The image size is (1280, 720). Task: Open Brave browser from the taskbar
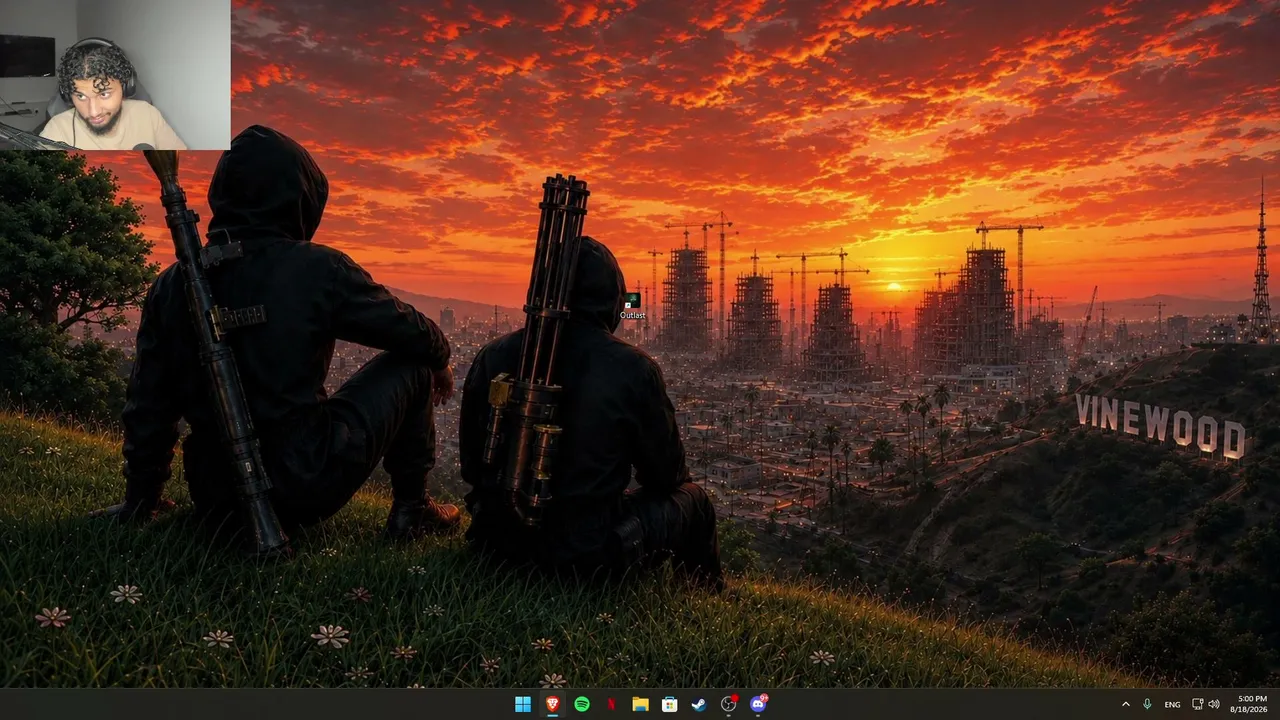click(552, 704)
